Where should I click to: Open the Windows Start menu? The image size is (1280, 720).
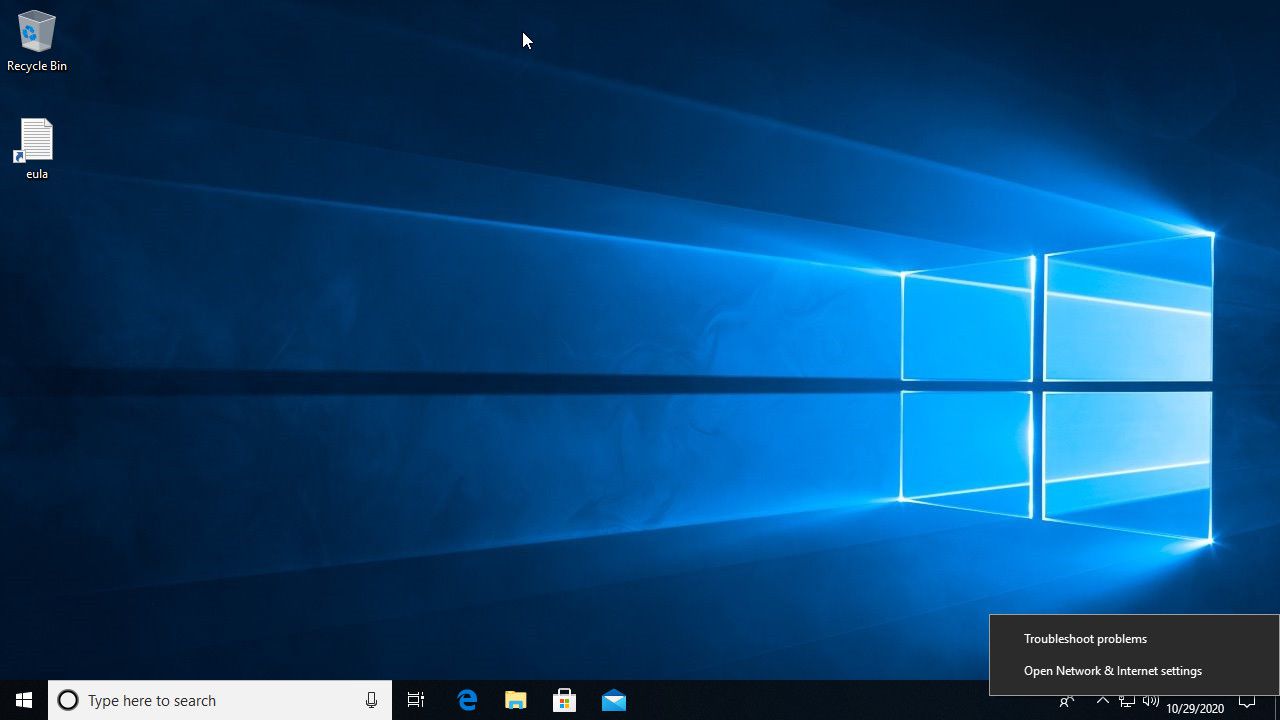click(x=24, y=700)
